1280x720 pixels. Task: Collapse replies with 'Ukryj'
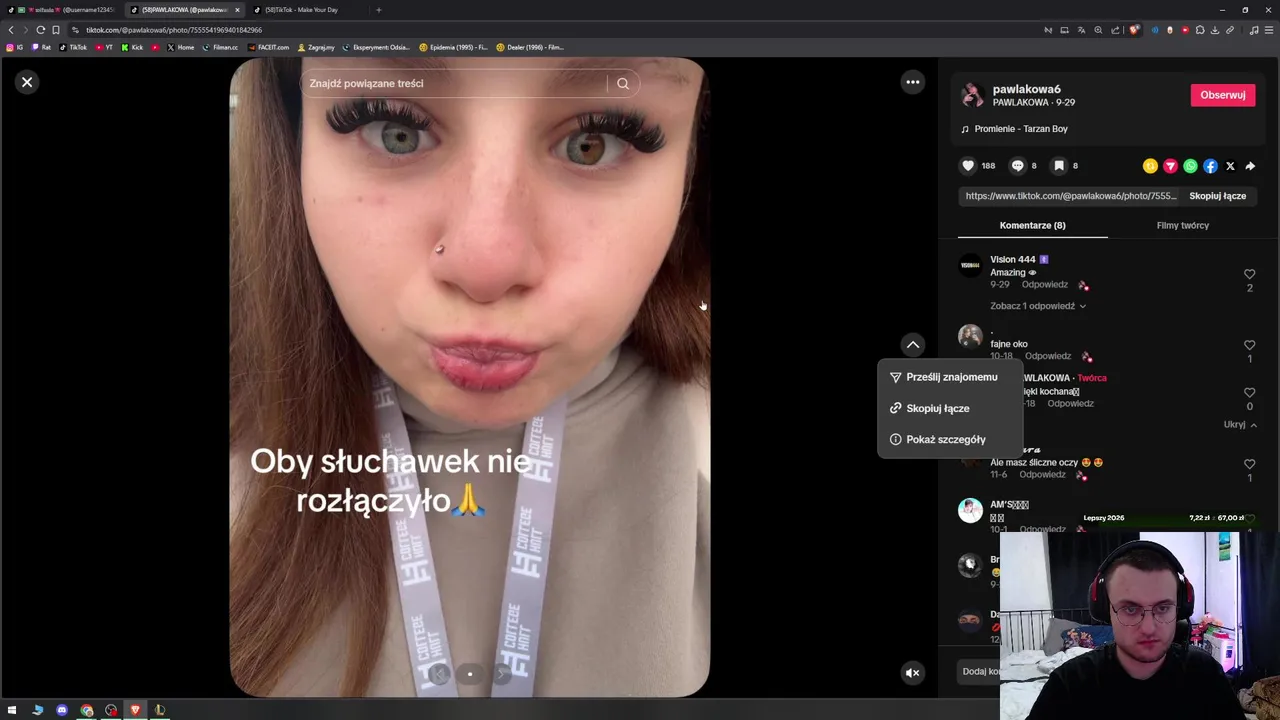pyautogui.click(x=1240, y=424)
